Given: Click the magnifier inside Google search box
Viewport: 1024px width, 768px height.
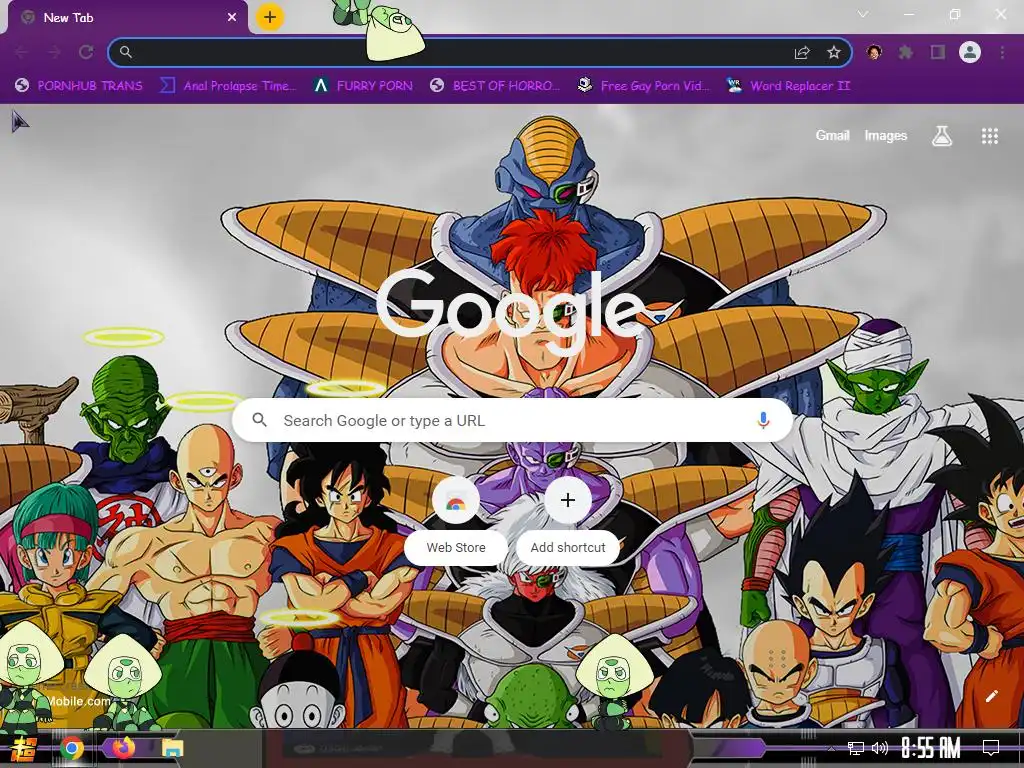Looking at the screenshot, I should 260,420.
